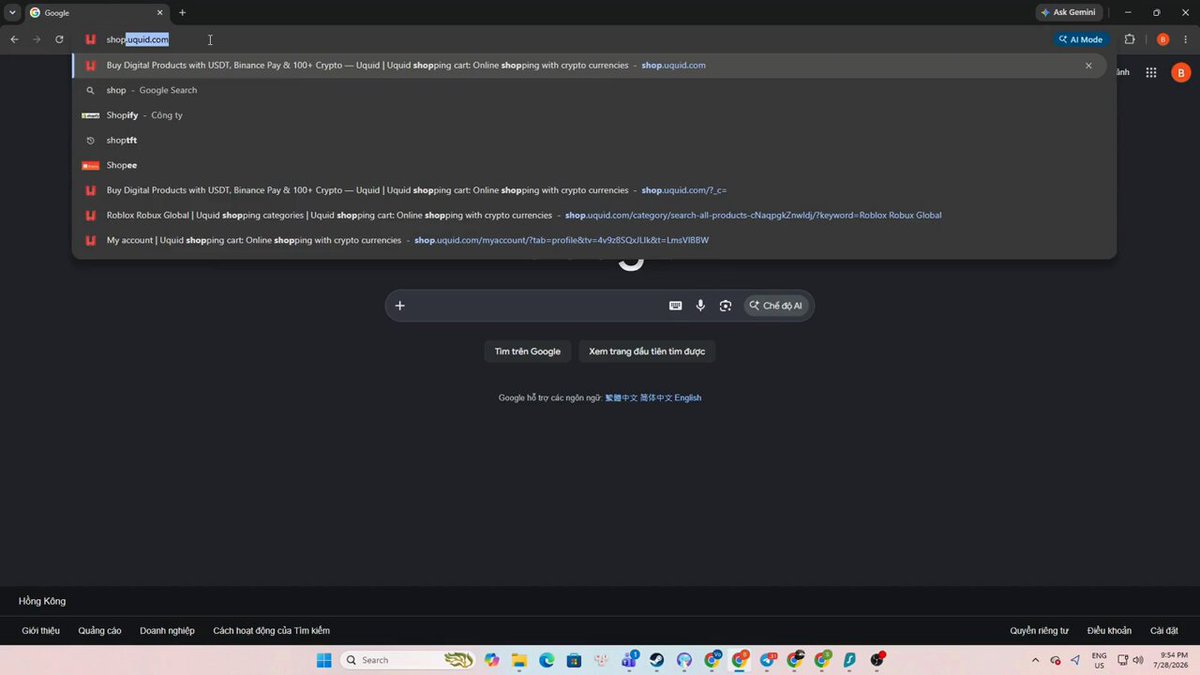
Task: Click the AI Mode button in the address bar
Action: [1080, 39]
